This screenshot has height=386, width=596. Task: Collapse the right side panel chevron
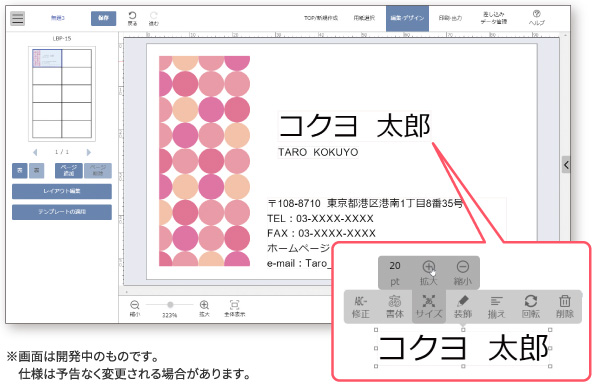pyautogui.click(x=566, y=165)
